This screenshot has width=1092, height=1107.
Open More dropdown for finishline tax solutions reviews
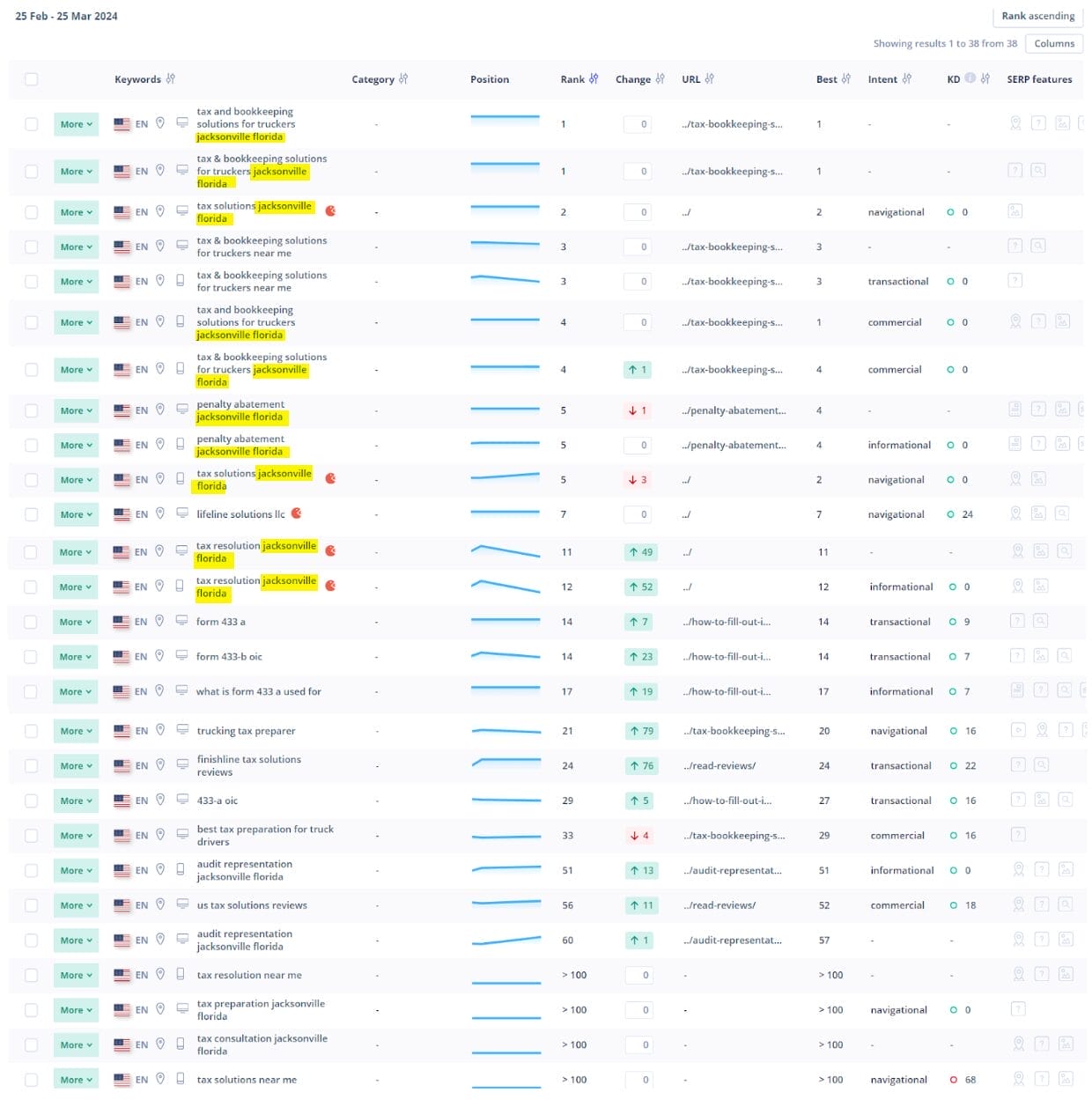point(76,766)
